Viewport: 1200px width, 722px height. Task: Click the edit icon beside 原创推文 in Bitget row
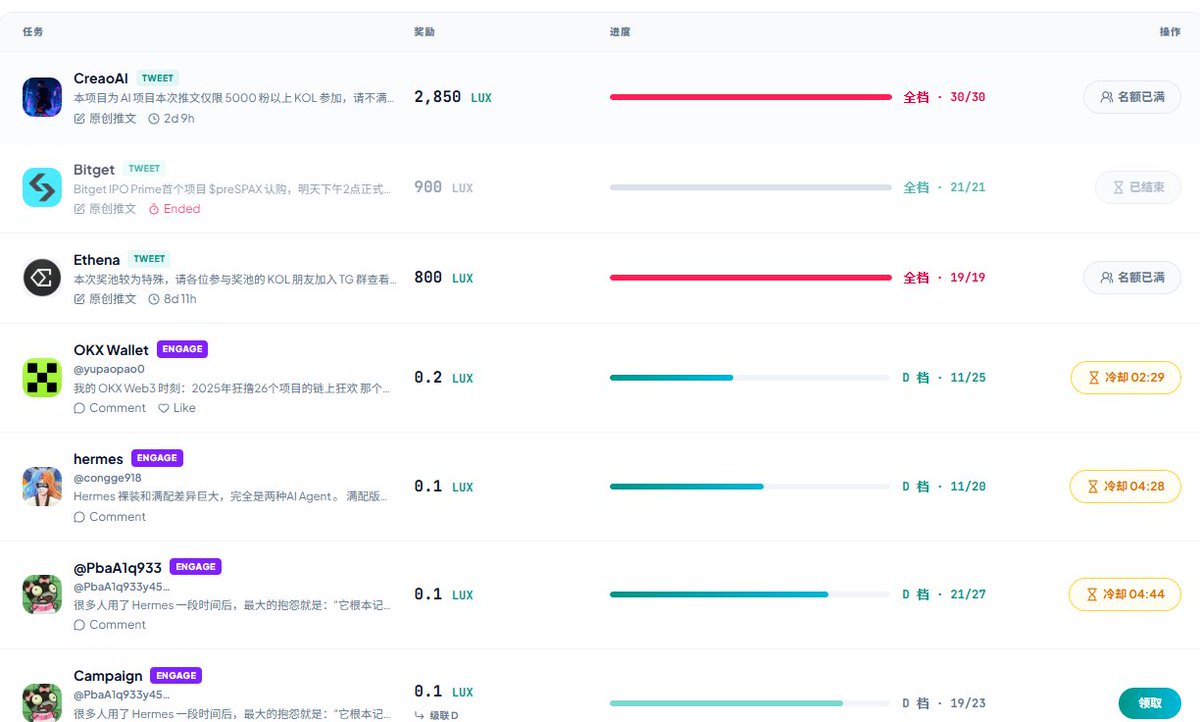80,209
